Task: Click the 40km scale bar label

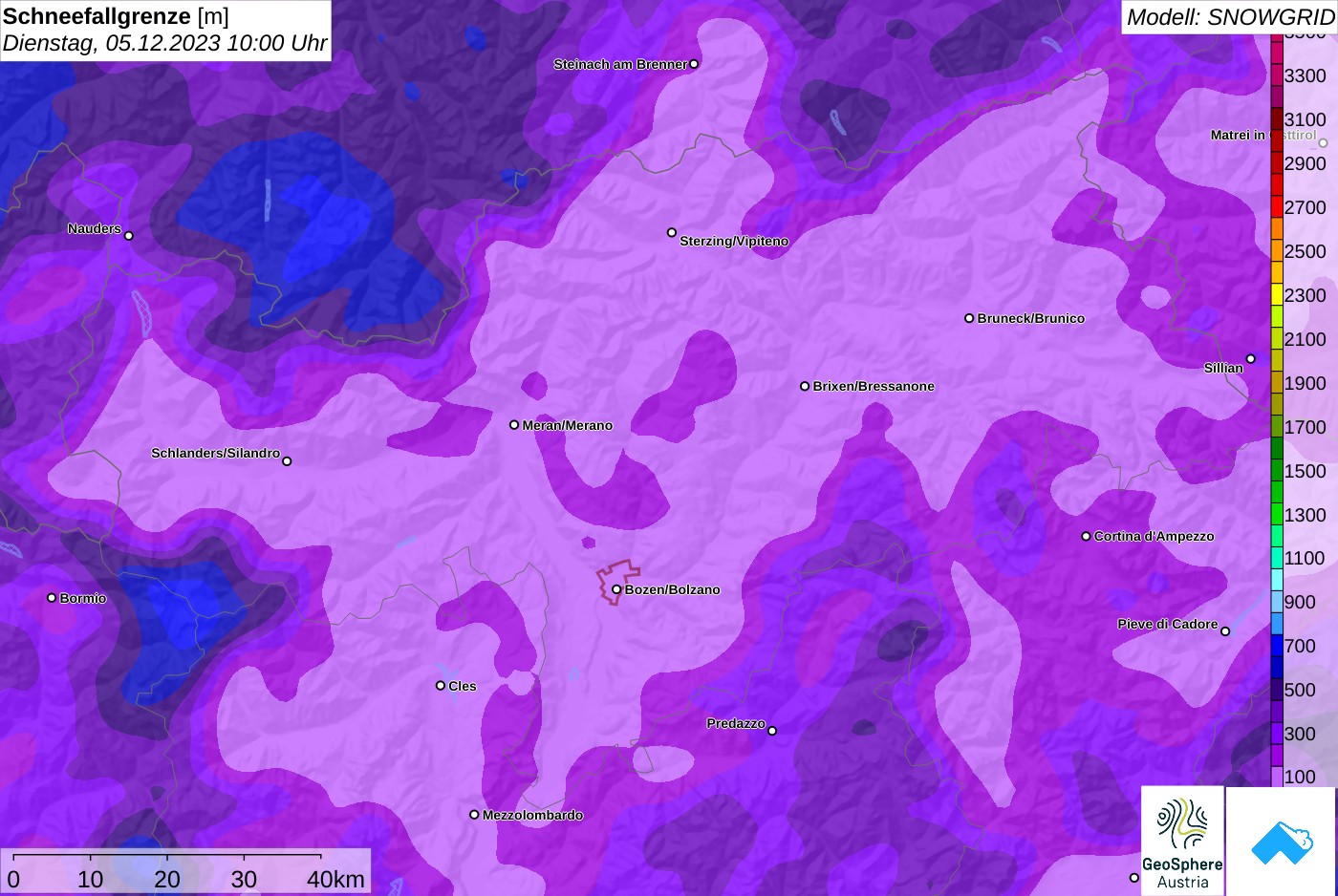Action: [x=336, y=879]
